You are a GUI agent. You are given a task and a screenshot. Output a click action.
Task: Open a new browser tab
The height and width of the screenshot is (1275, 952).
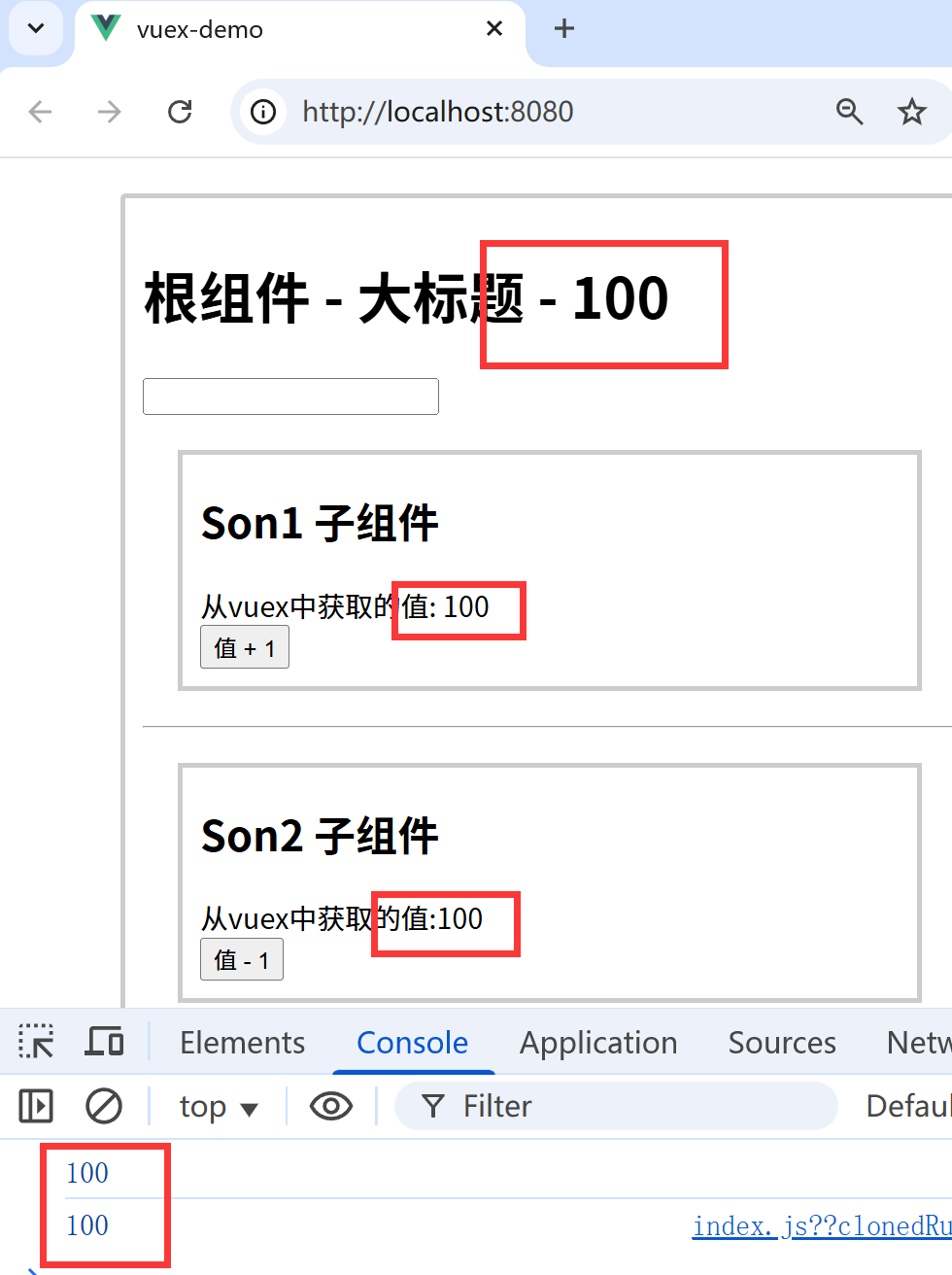point(564,28)
